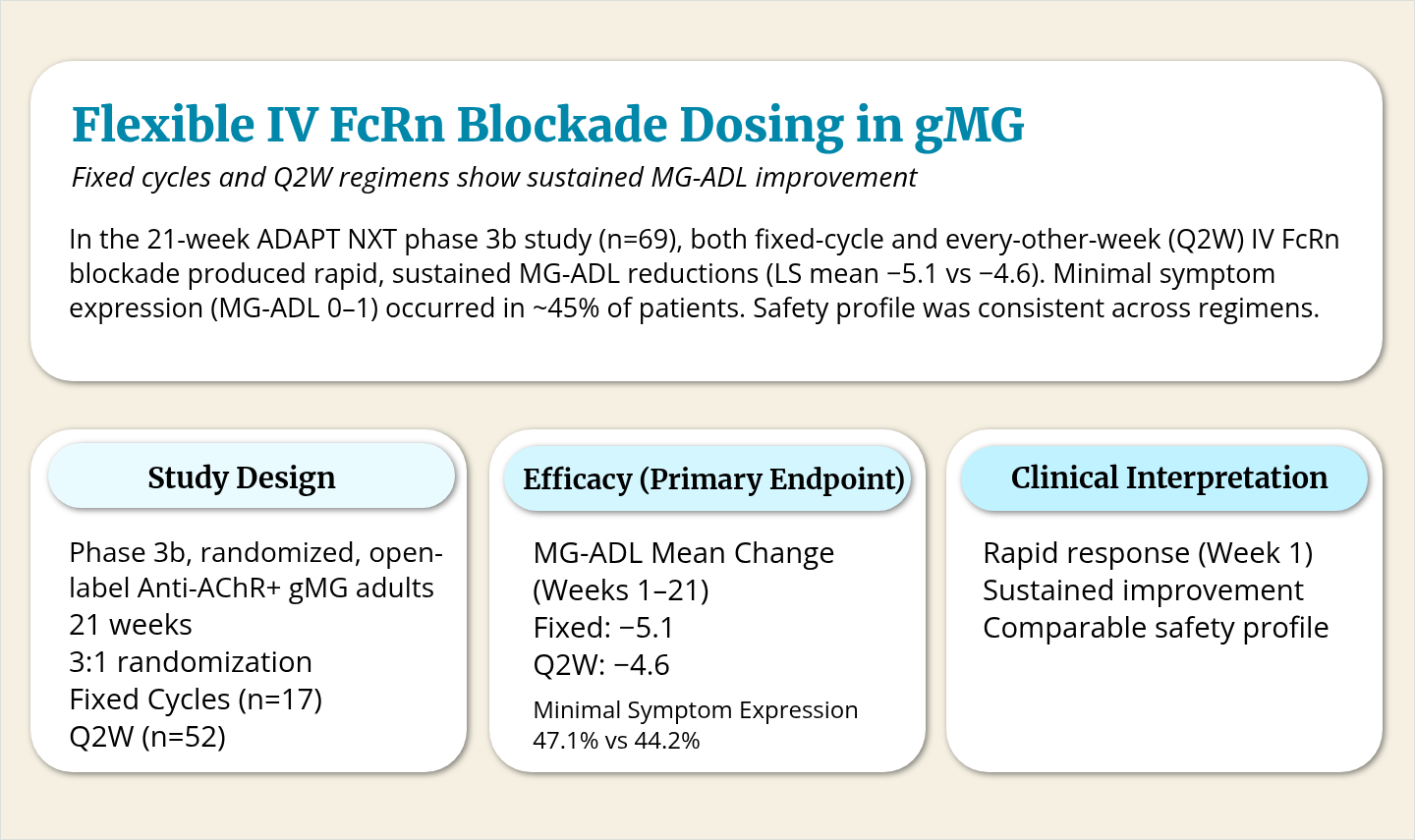Click the ADAPT NXT summary paragraph
Image resolution: width=1415 pixels, height=840 pixels.
(704, 274)
